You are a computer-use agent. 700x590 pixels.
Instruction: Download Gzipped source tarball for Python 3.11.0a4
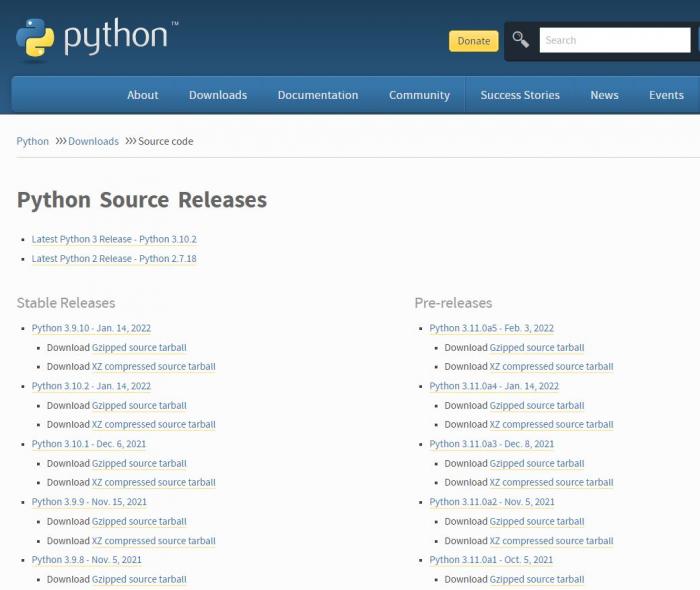(537, 406)
